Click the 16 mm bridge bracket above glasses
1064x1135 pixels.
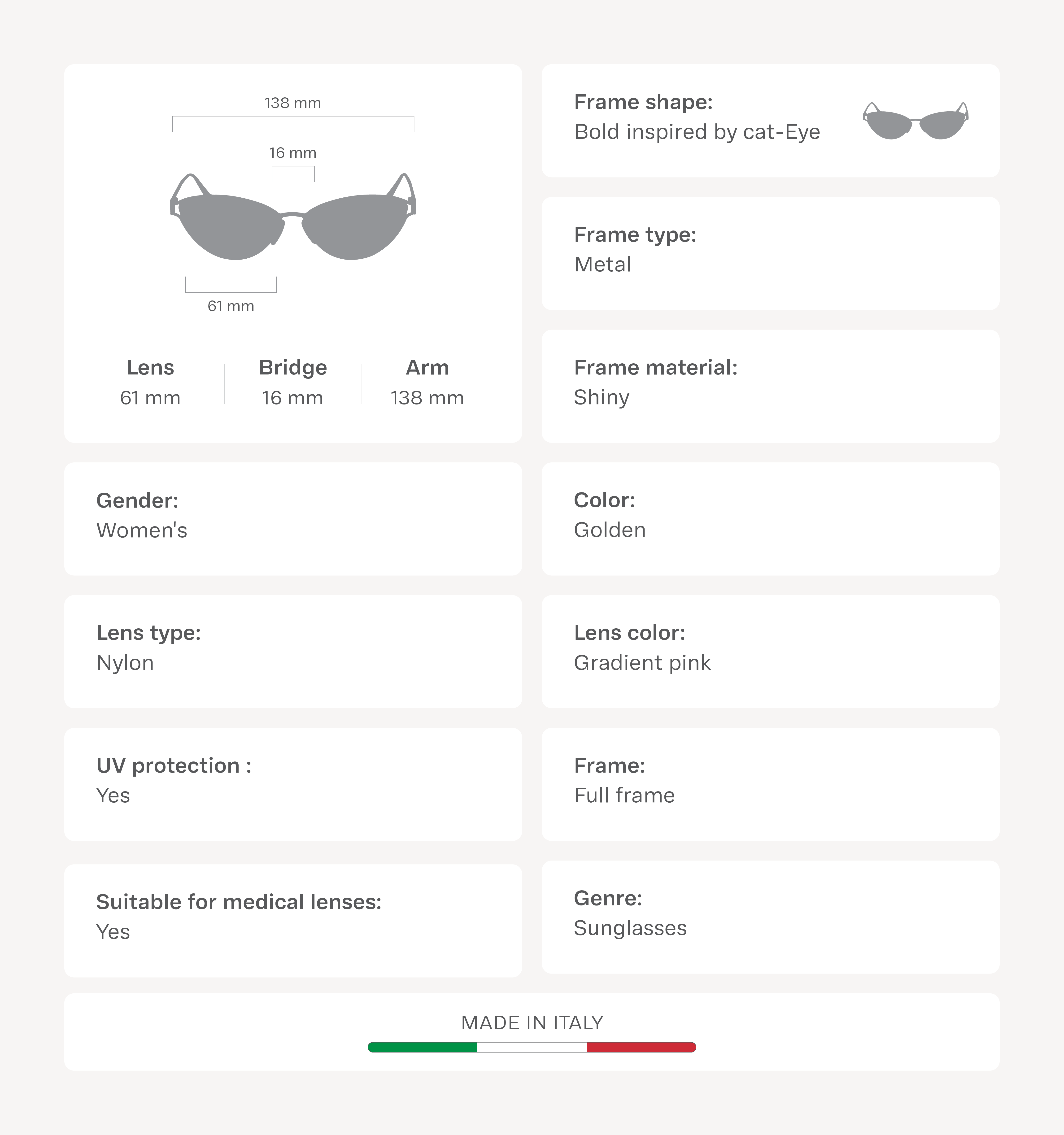click(x=293, y=167)
